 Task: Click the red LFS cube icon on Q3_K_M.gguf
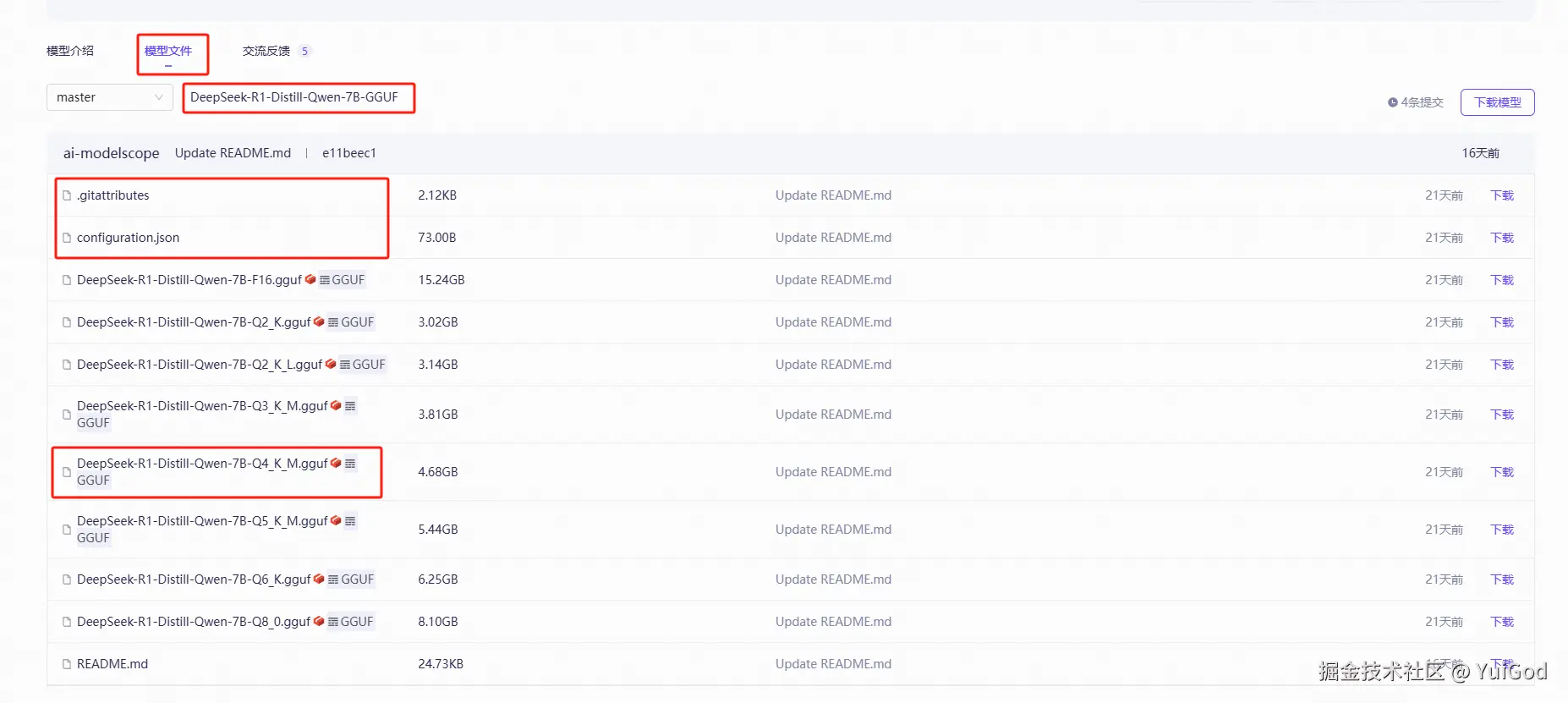[x=336, y=405]
